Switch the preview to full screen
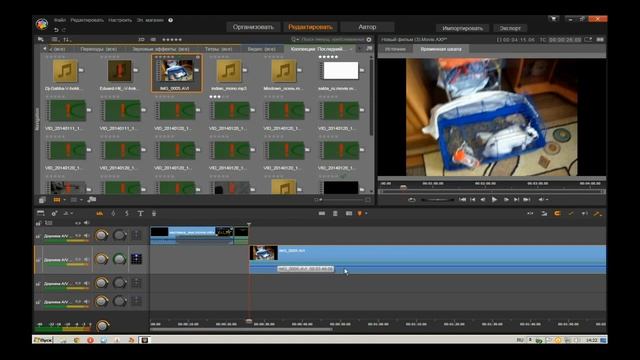Image resolution: width=640 pixels, height=360 pixels. pos(588,40)
